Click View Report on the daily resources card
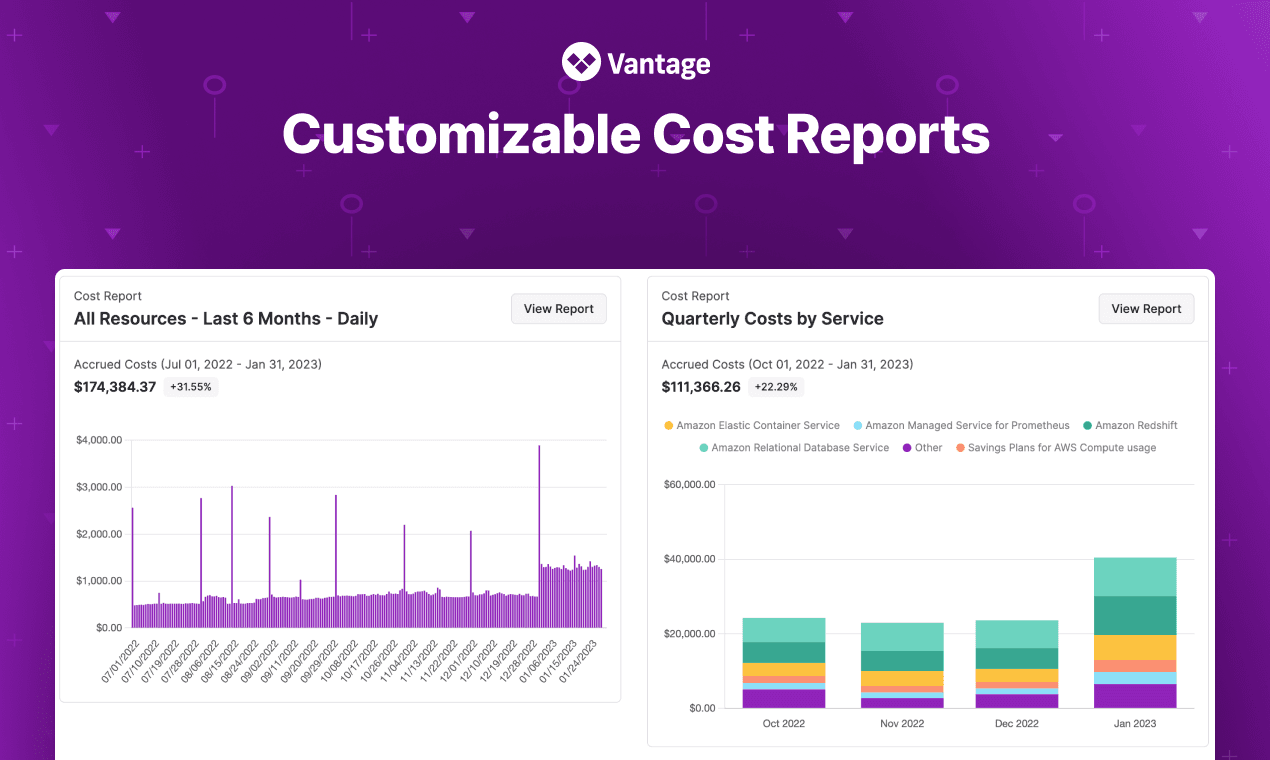1270x760 pixels. click(x=558, y=308)
